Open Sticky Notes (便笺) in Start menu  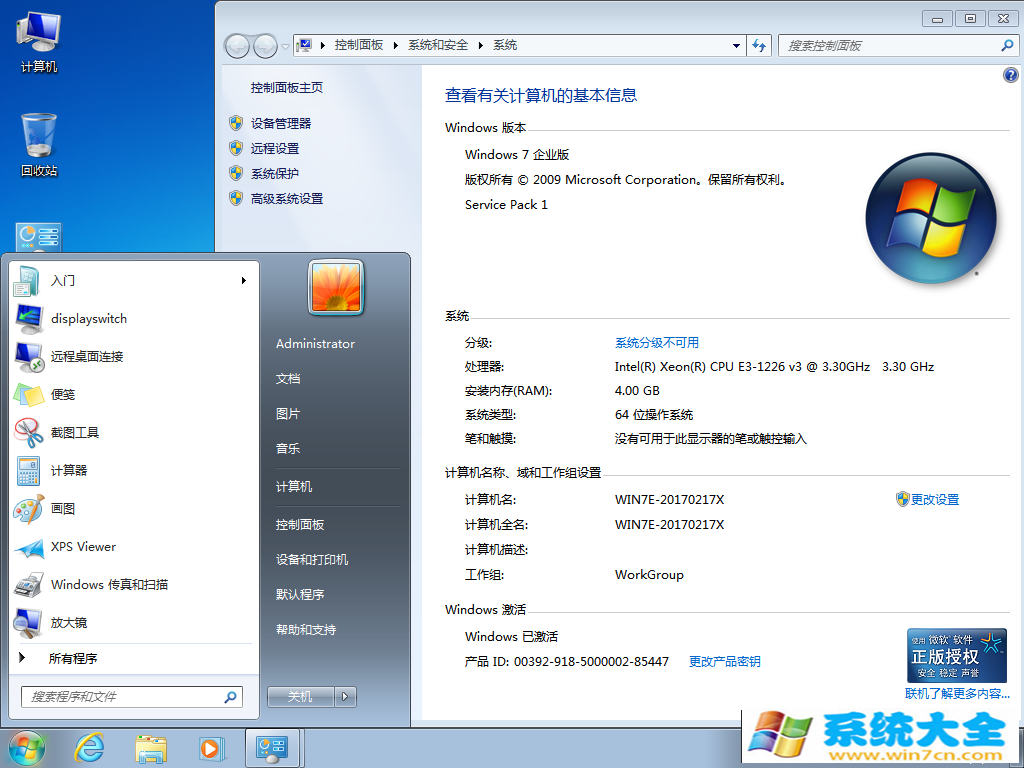(x=28, y=394)
